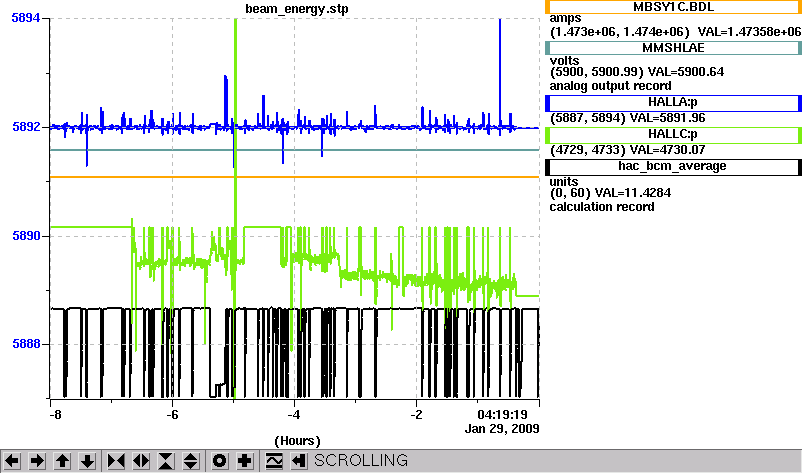
Task: Pan the graph down with down arrow
Action: pos(87,461)
